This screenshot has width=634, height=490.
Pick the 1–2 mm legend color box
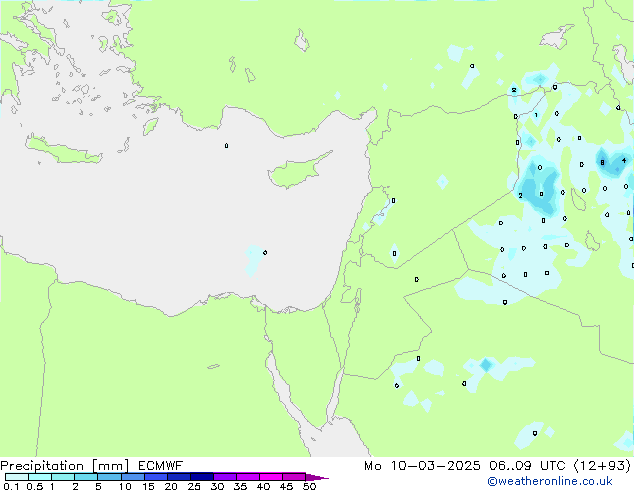coord(63,477)
